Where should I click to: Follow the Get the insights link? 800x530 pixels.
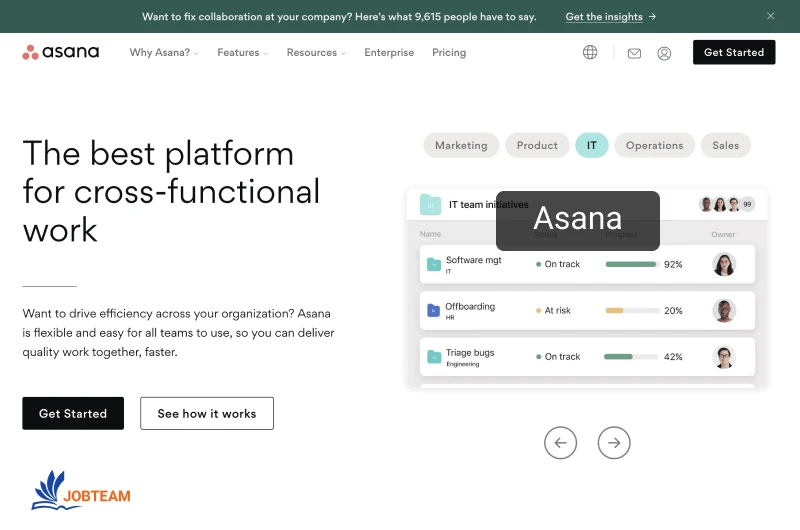610,17
